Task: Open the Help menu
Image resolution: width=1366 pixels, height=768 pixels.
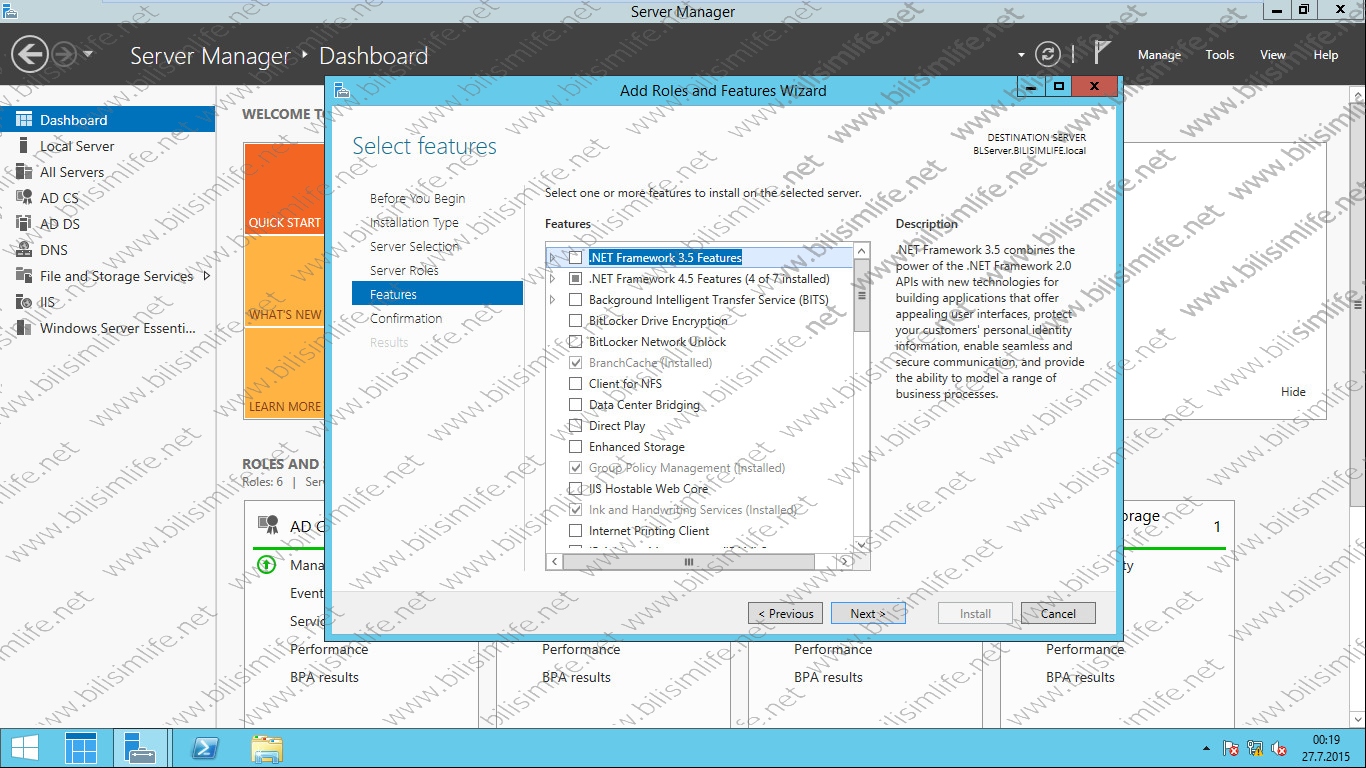Action: pos(1326,55)
